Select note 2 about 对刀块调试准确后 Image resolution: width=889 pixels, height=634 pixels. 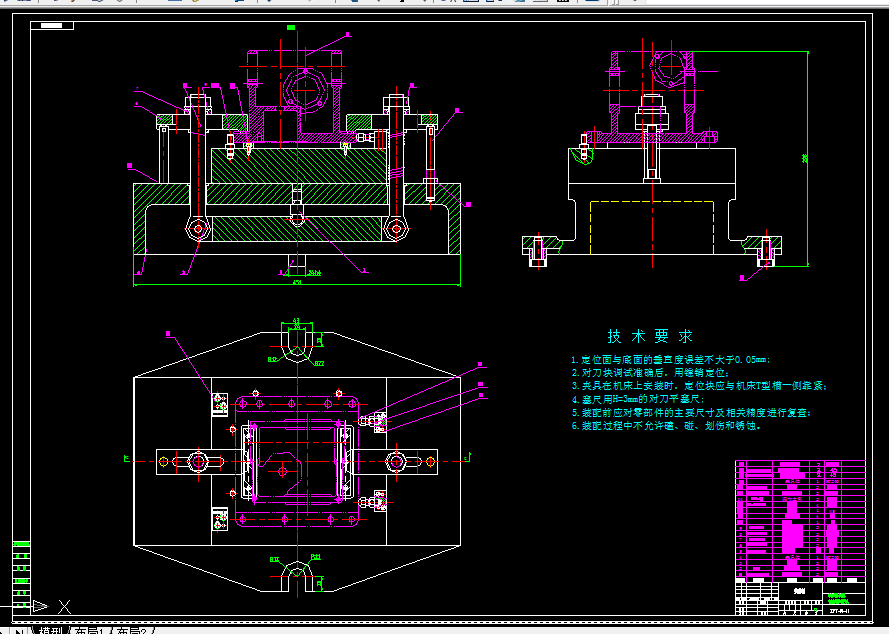[650, 373]
